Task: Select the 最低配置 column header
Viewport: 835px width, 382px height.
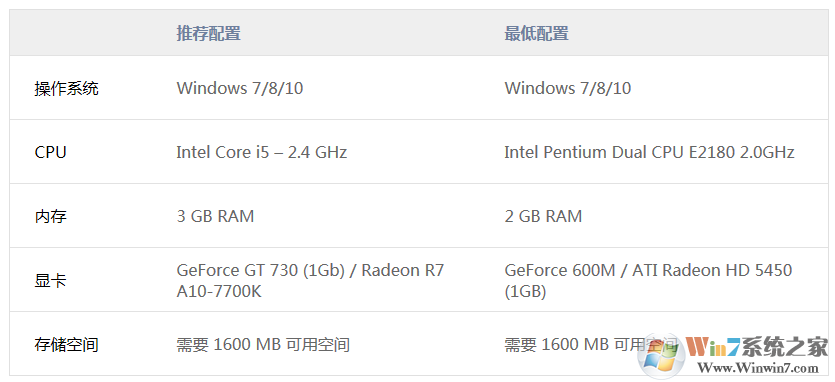Action: pos(536,34)
